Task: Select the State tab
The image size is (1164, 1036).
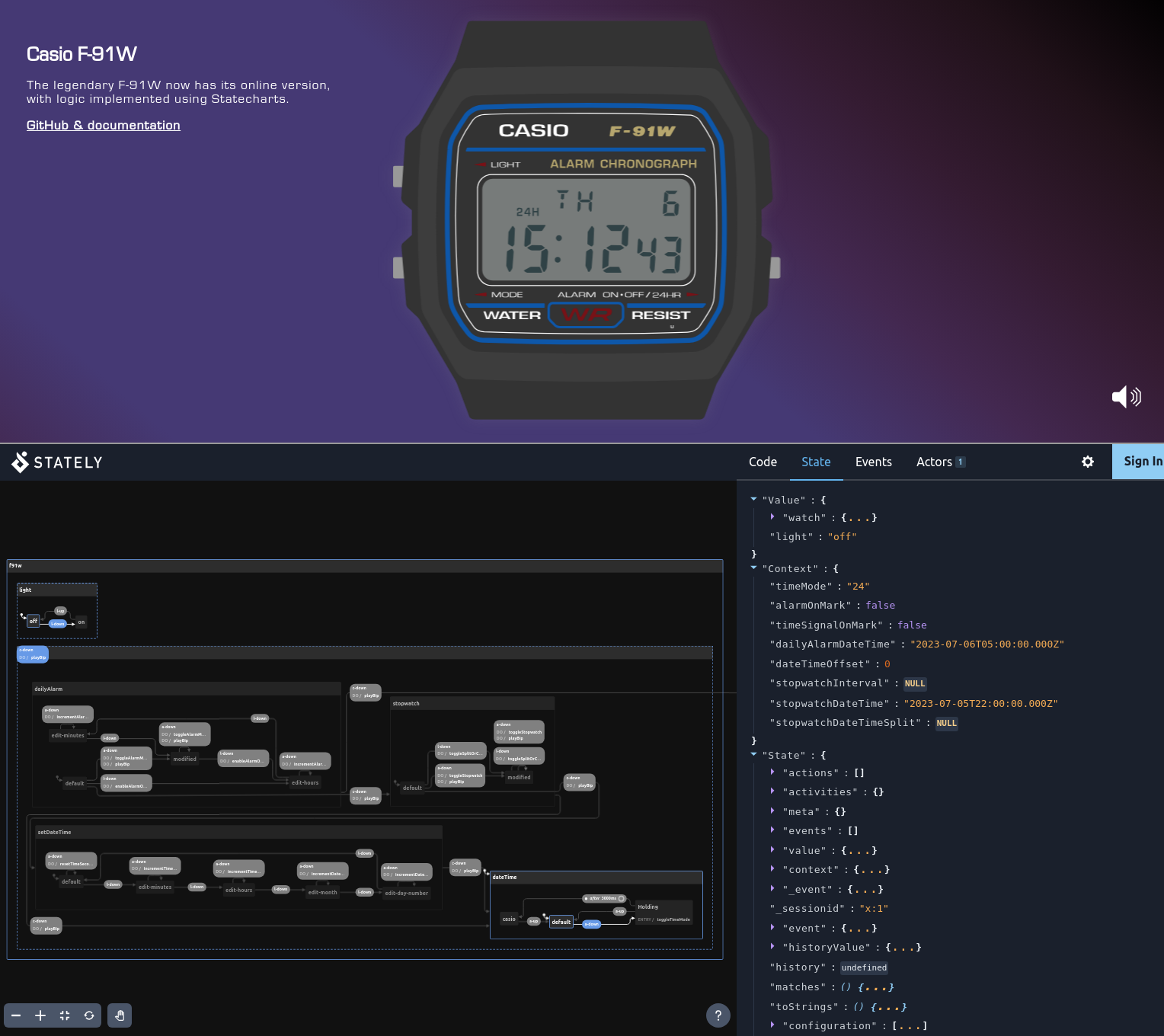Action: [816, 462]
